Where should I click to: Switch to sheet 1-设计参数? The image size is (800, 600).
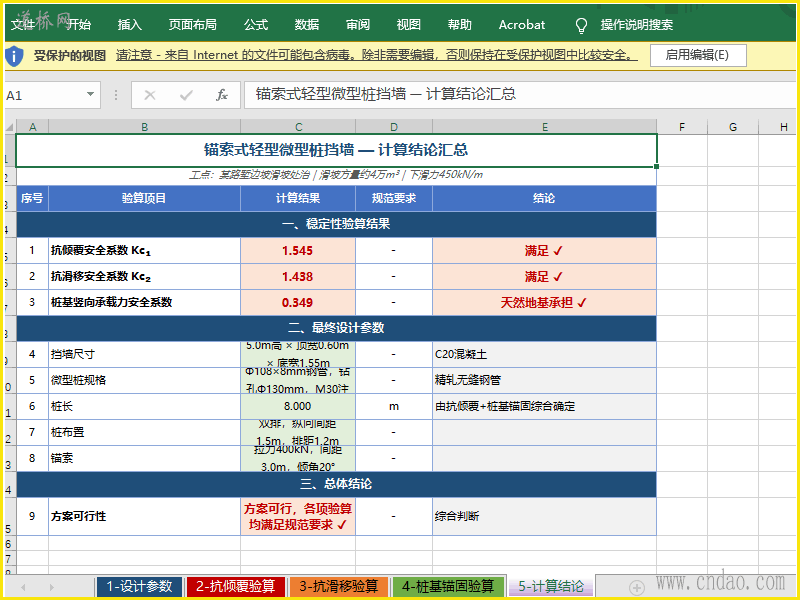tap(139, 587)
